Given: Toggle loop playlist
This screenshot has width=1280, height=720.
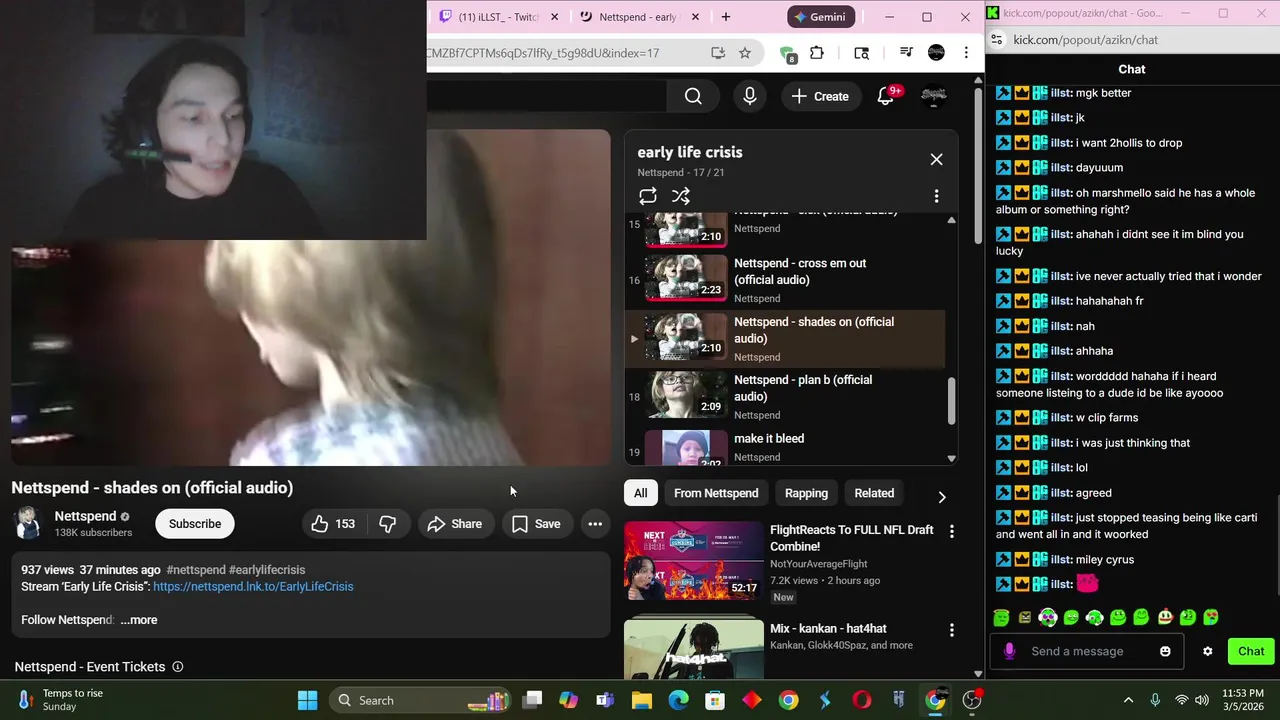Looking at the screenshot, I should (648, 196).
